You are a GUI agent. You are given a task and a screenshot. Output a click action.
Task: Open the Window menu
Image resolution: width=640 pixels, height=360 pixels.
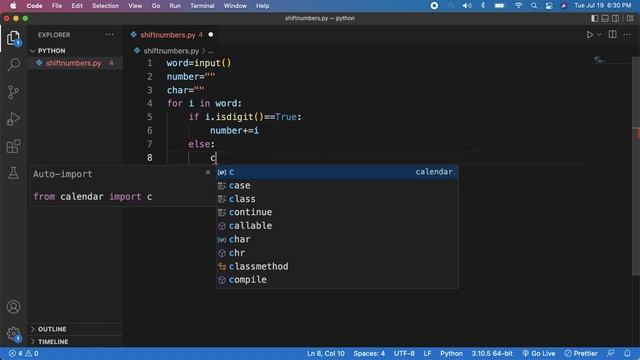click(235, 6)
